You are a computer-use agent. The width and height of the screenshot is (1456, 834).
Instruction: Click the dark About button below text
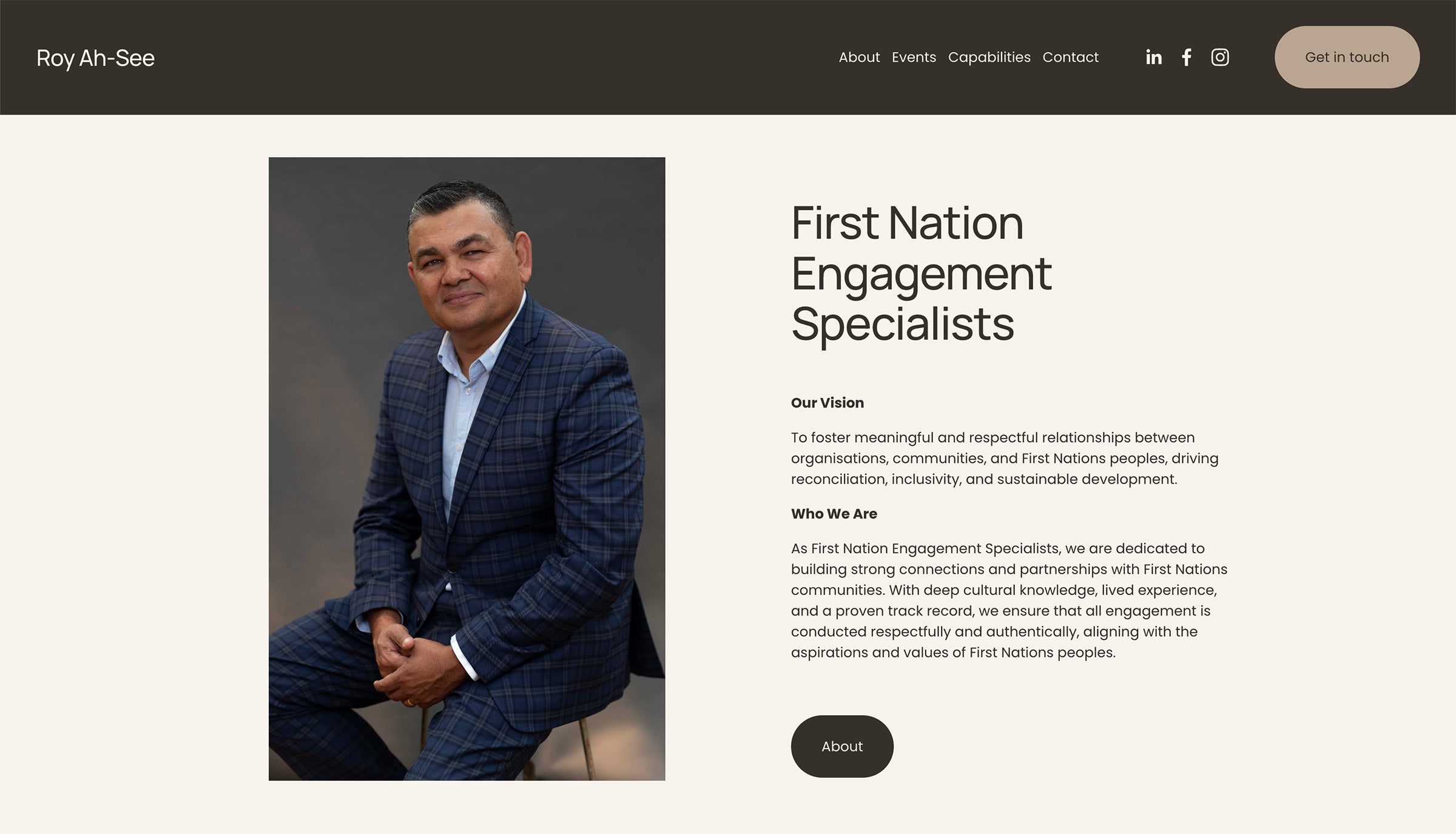842,746
